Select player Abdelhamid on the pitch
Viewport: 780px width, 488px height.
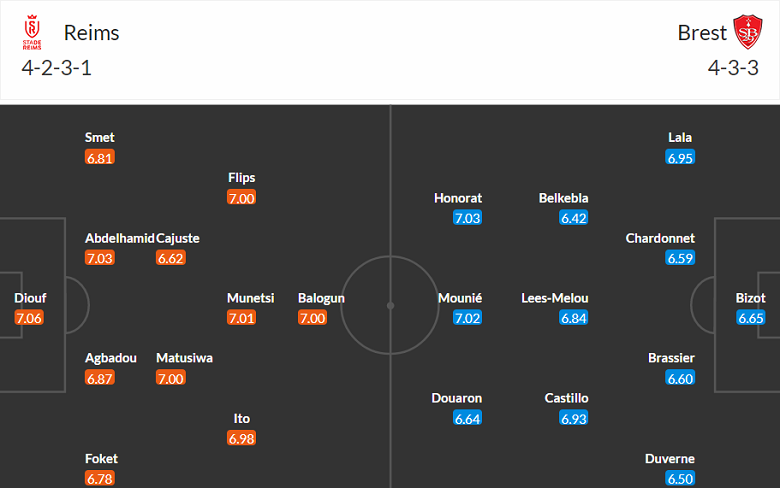pyautogui.click(x=120, y=238)
